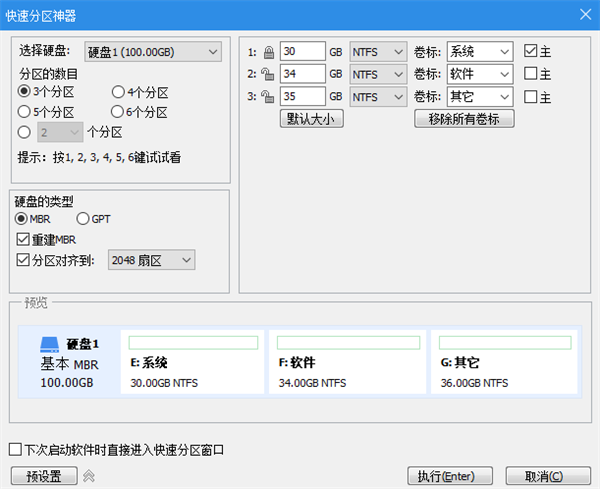
Task: Uncheck 主 for partition 1 (系统)
Action: tap(530, 51)
